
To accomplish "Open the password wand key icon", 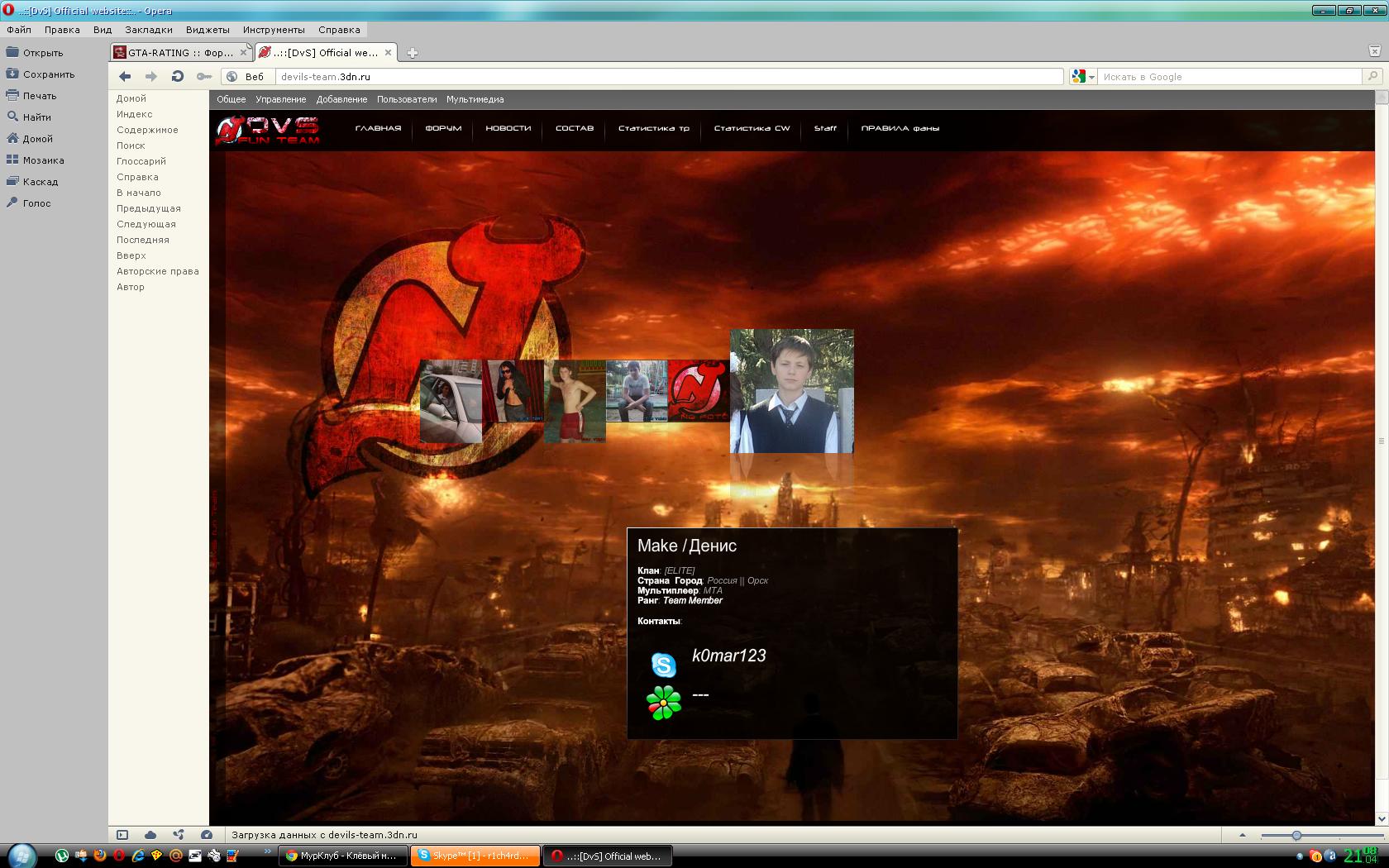I will tap(203, 76).
